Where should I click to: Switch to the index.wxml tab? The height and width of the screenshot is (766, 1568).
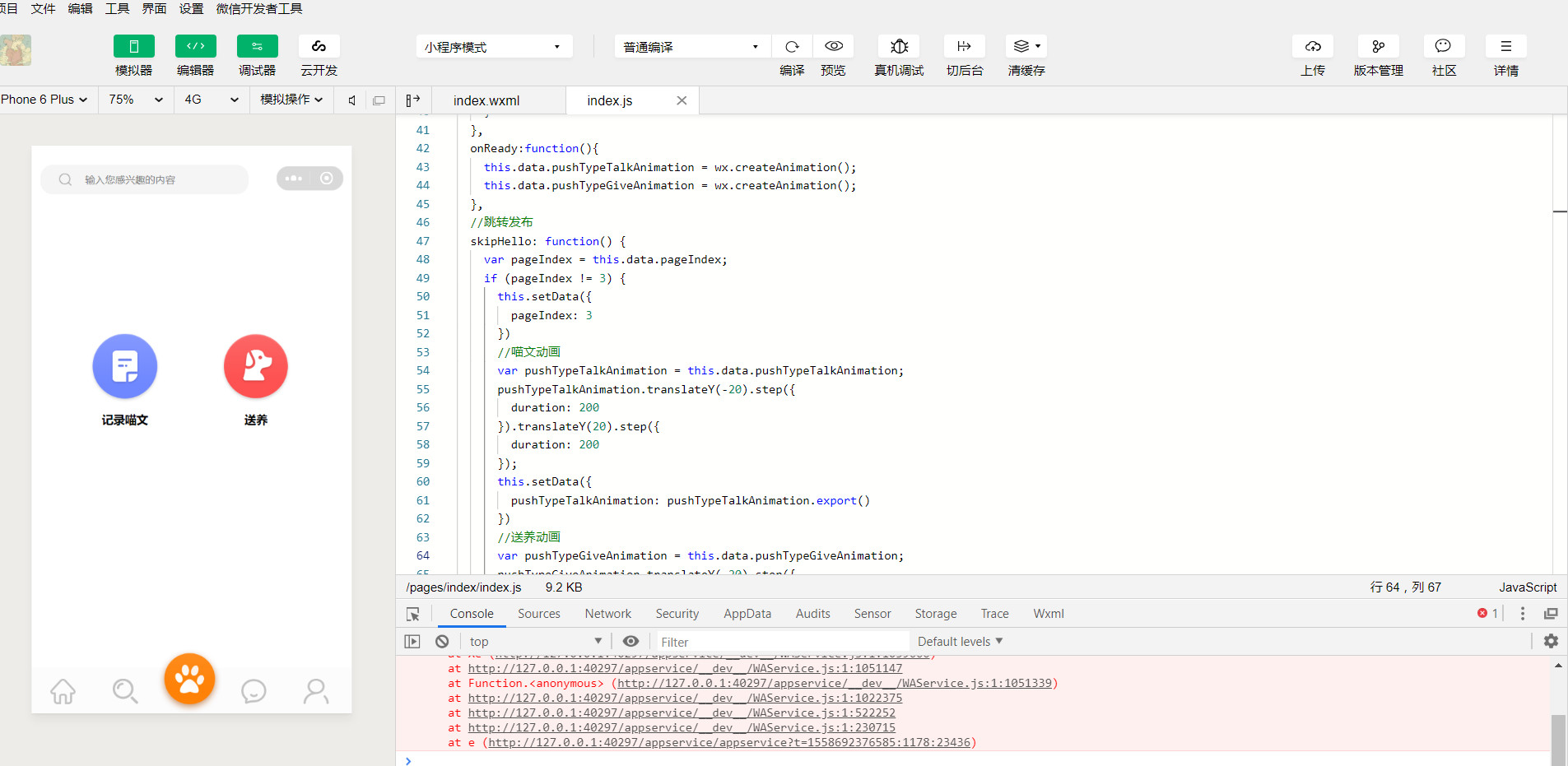point(486,100)
